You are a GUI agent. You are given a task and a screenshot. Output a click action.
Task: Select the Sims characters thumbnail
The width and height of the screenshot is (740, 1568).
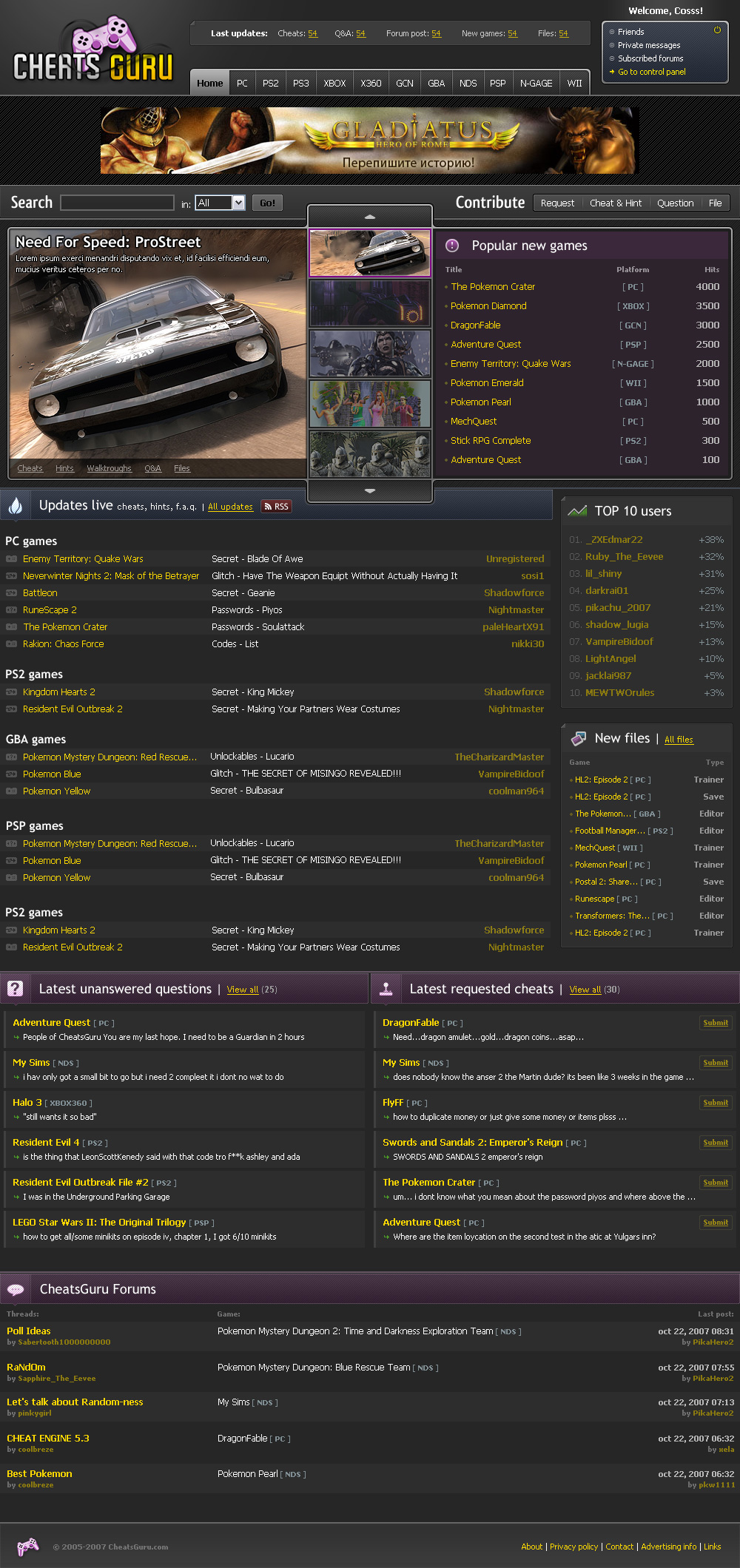pyautogui.click(x=370, y=404)
